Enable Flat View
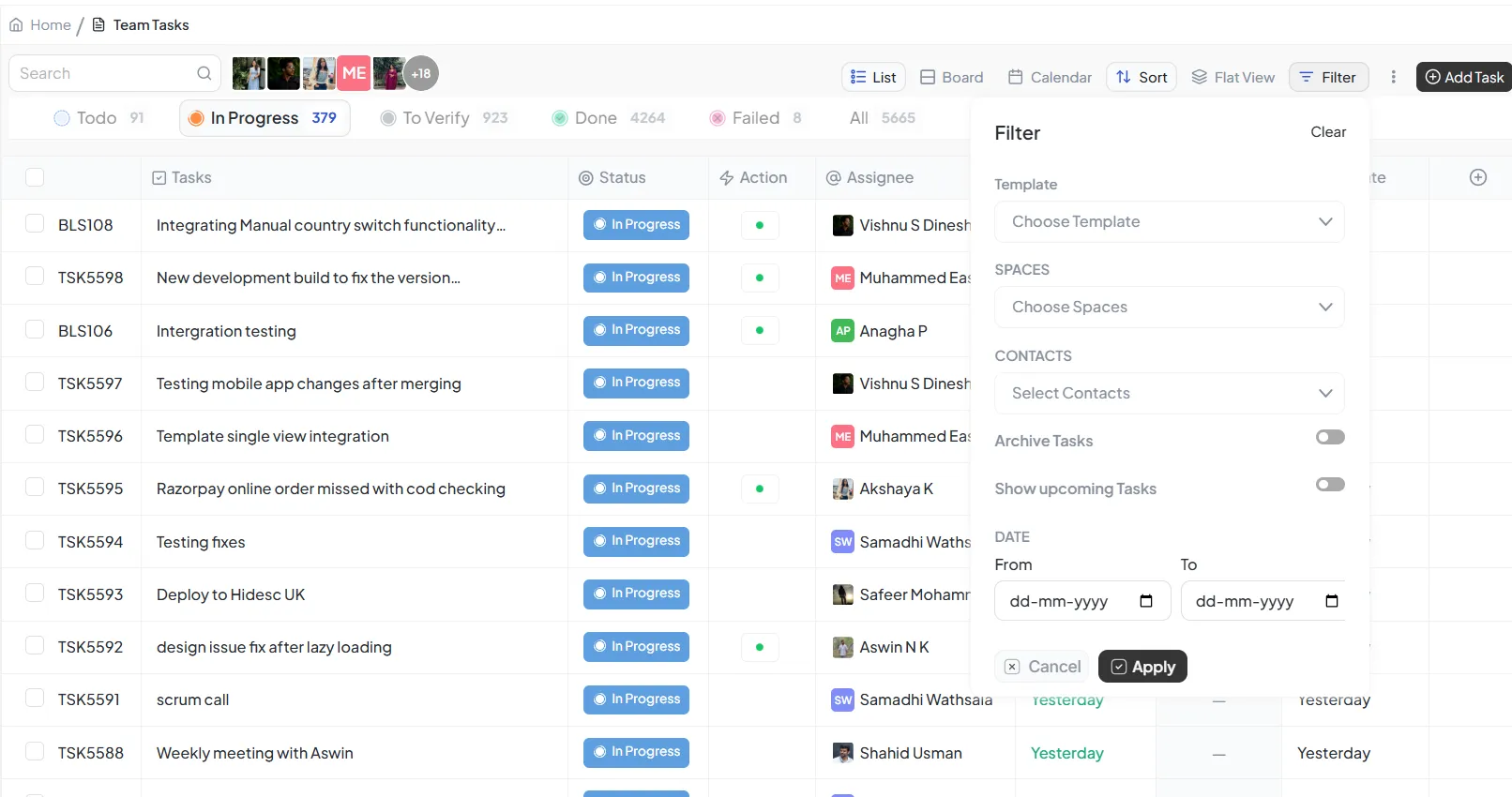The image size is (1512, 797). pos(1232,77)
